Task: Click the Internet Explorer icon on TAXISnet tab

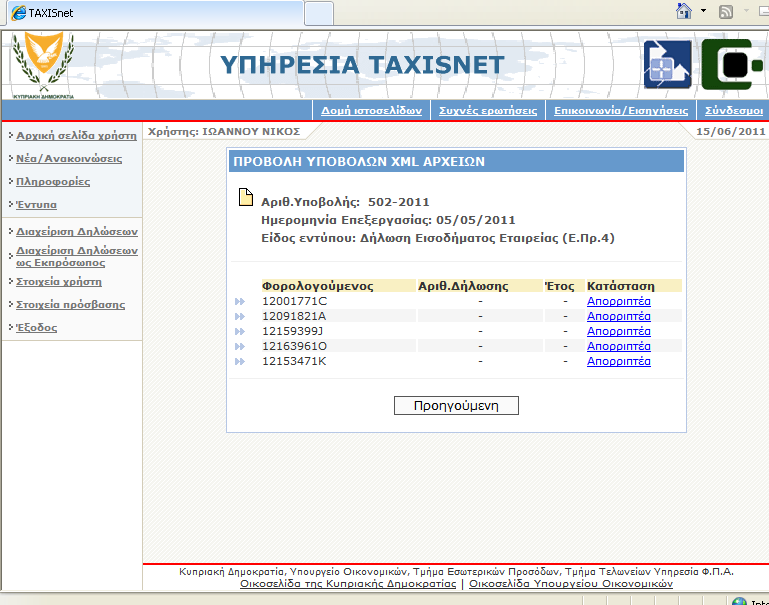Action: point(19,13)
